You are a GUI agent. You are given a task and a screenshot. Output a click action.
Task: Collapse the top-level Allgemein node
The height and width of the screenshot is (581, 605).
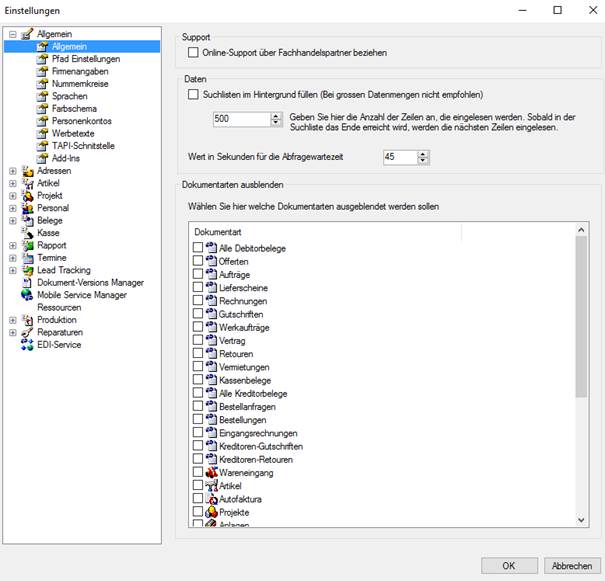tap(13, 34)
